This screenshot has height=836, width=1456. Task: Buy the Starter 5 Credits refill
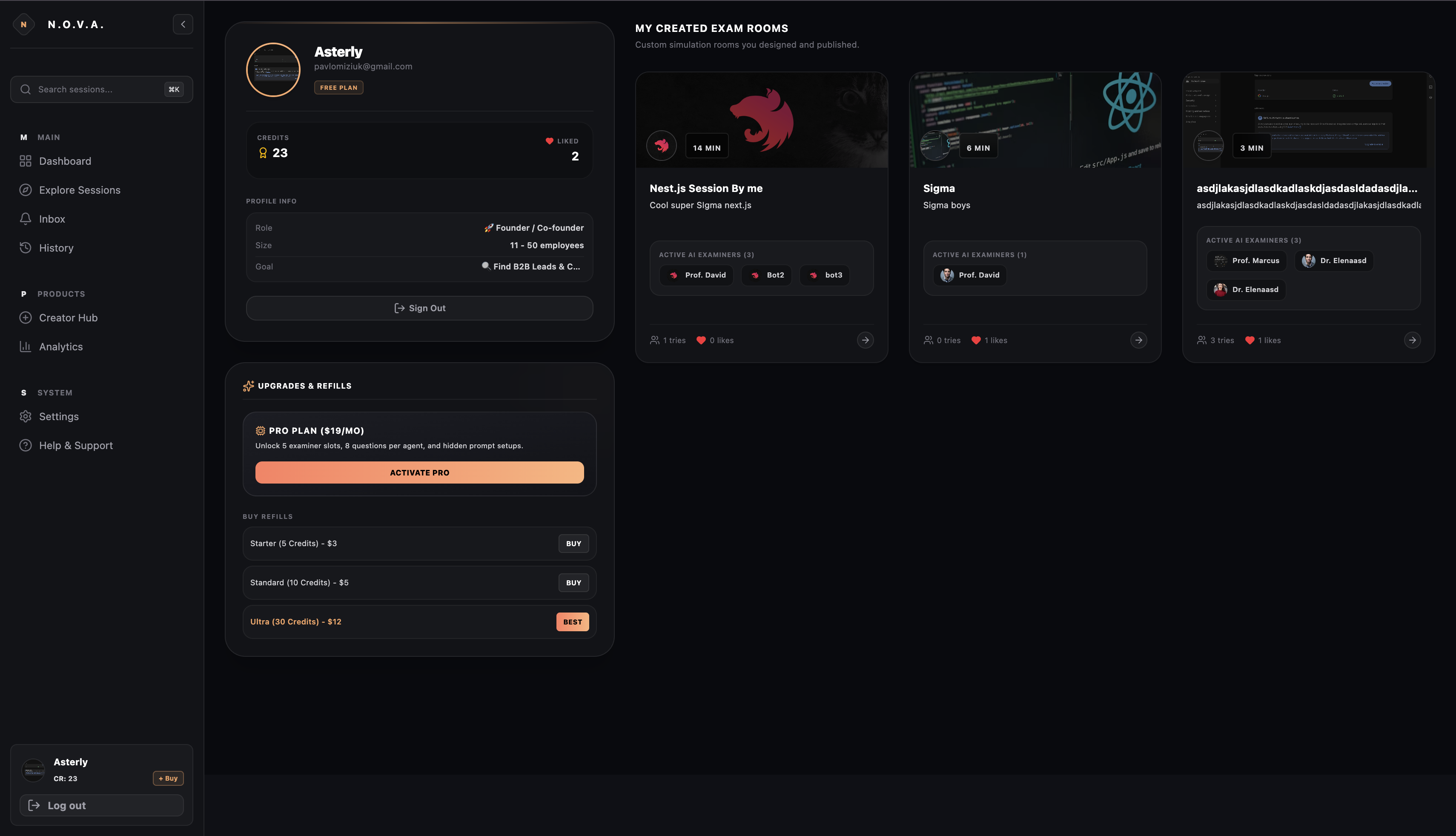pyautogui.click(x=573, y=544)
